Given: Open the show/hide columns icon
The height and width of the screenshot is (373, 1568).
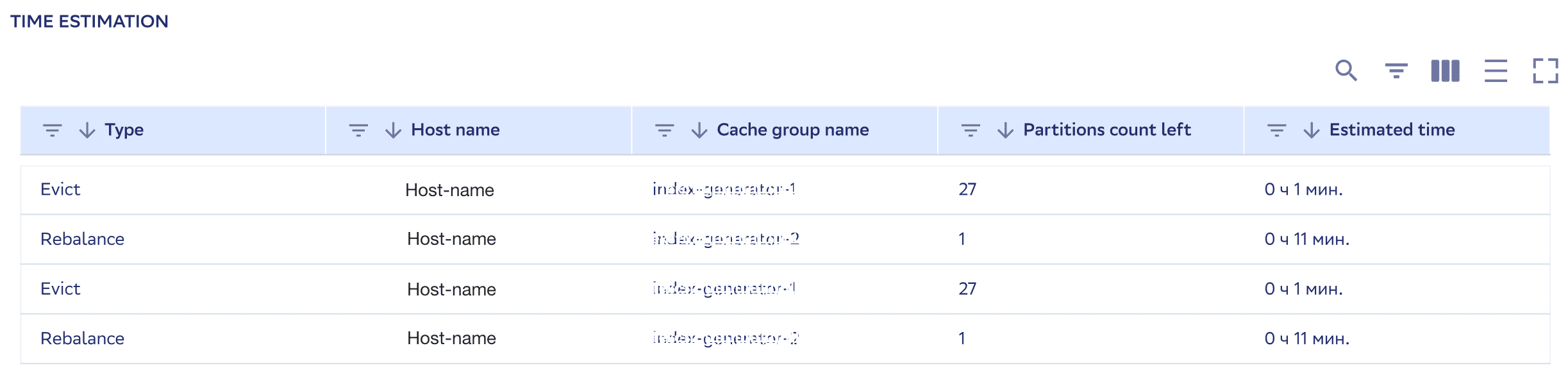Looking at the screenshot, I should [1445, 70].
